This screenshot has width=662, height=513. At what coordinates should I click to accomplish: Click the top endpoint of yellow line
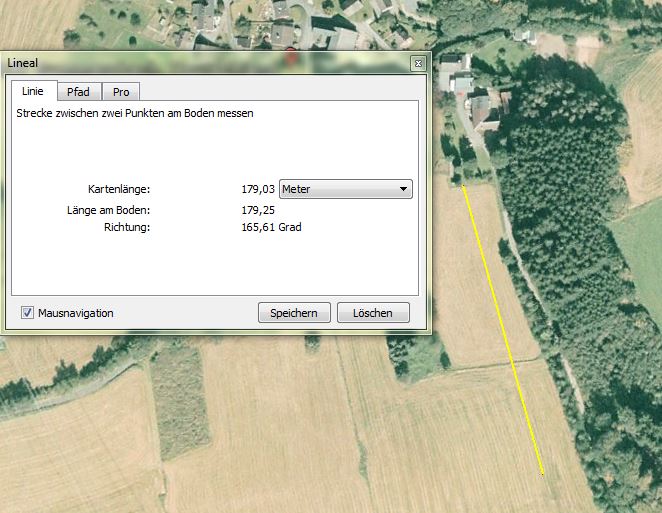pyautogui.click(x=463, y=185)
